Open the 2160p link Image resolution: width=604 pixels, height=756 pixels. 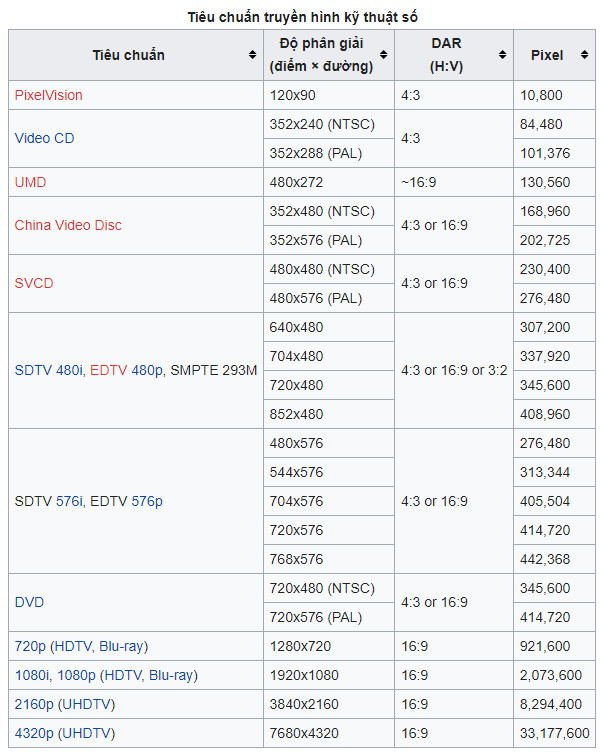click(x=34, y=704)
